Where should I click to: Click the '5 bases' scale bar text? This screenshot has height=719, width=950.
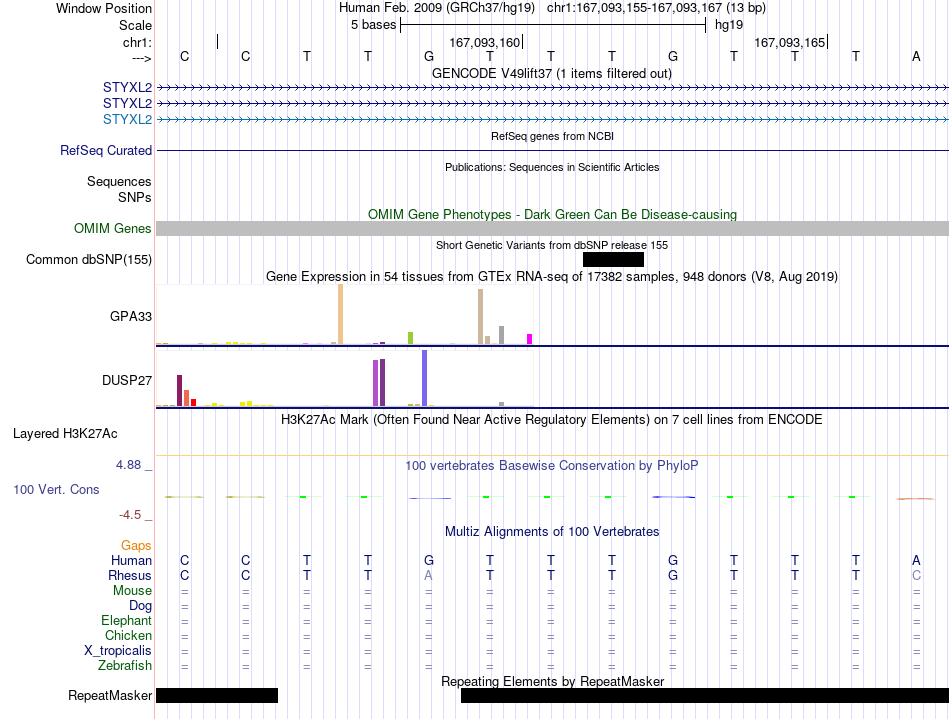(x=373, y=25)
